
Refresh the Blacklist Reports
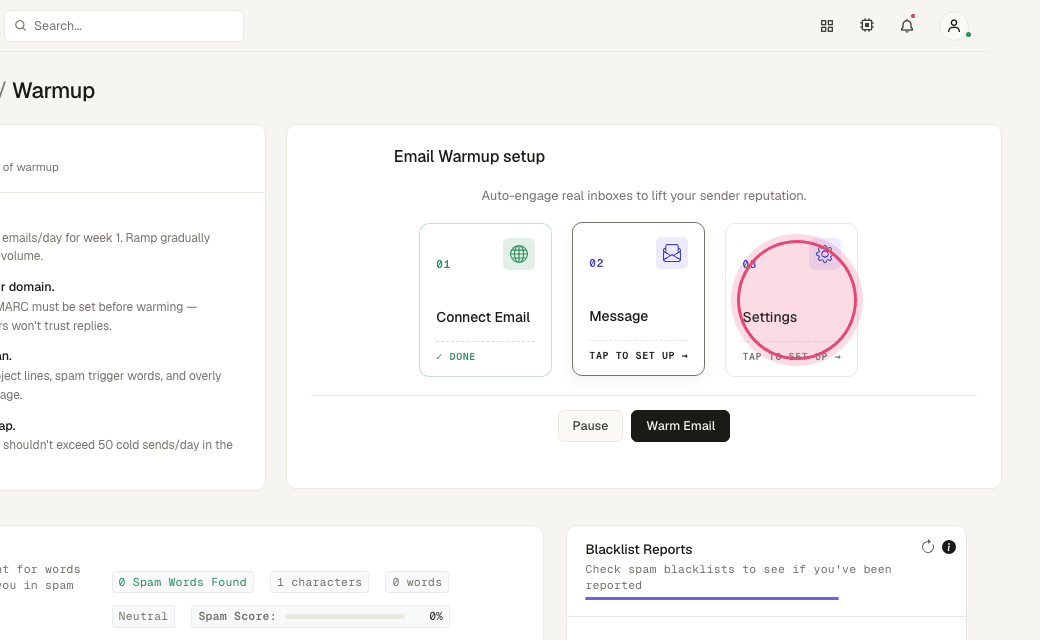927,546
